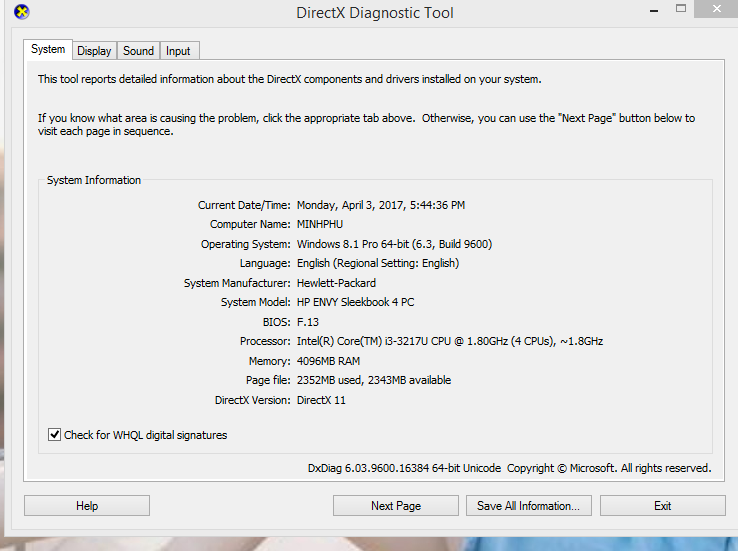Click the BIOS value F.13
Image resolution: width=738 pixels, height=551 pixels.
pos(308,322)
